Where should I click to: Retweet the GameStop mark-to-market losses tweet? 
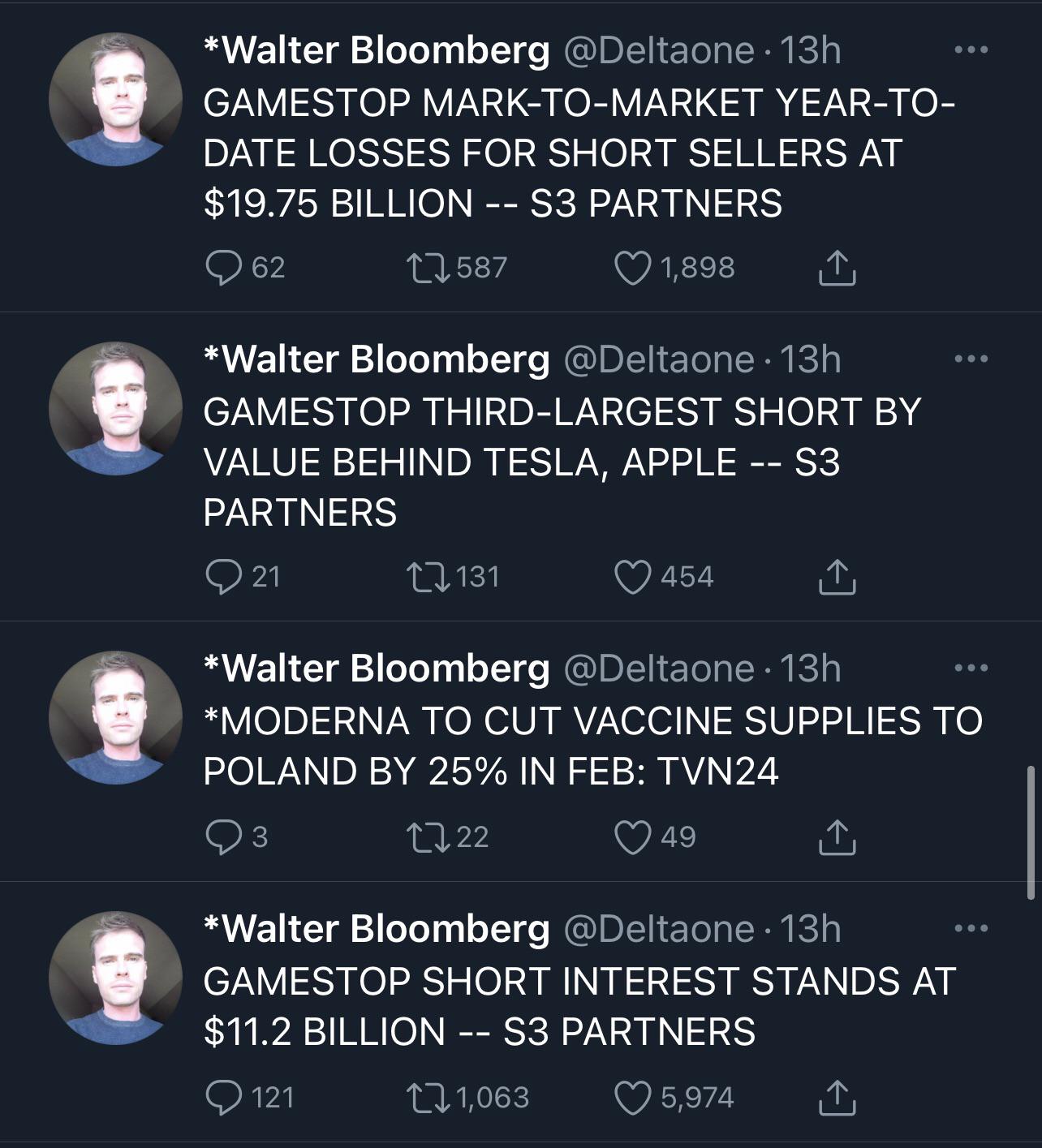pyautogui.click(x=430, y=268)
